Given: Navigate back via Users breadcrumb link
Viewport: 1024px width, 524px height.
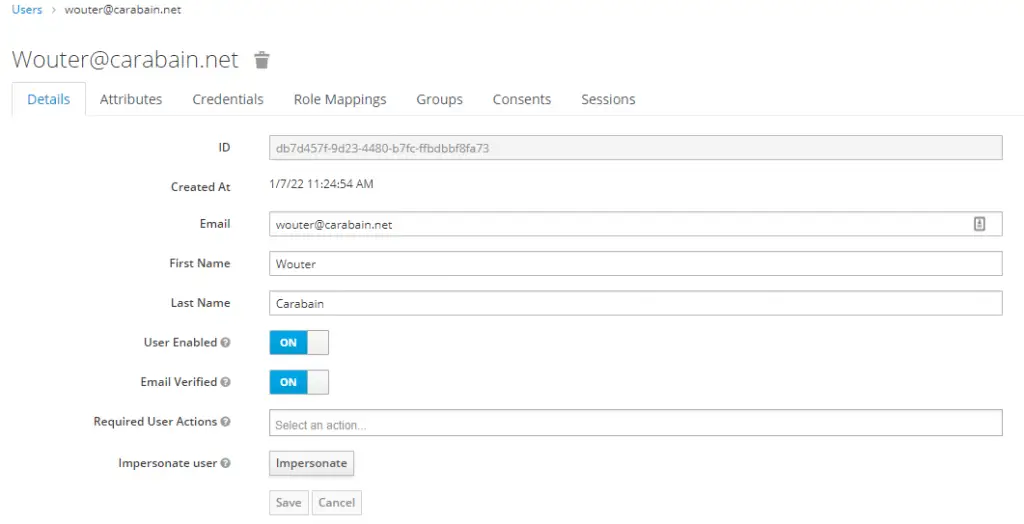Looking at the screenshot, I should (27, 10).
